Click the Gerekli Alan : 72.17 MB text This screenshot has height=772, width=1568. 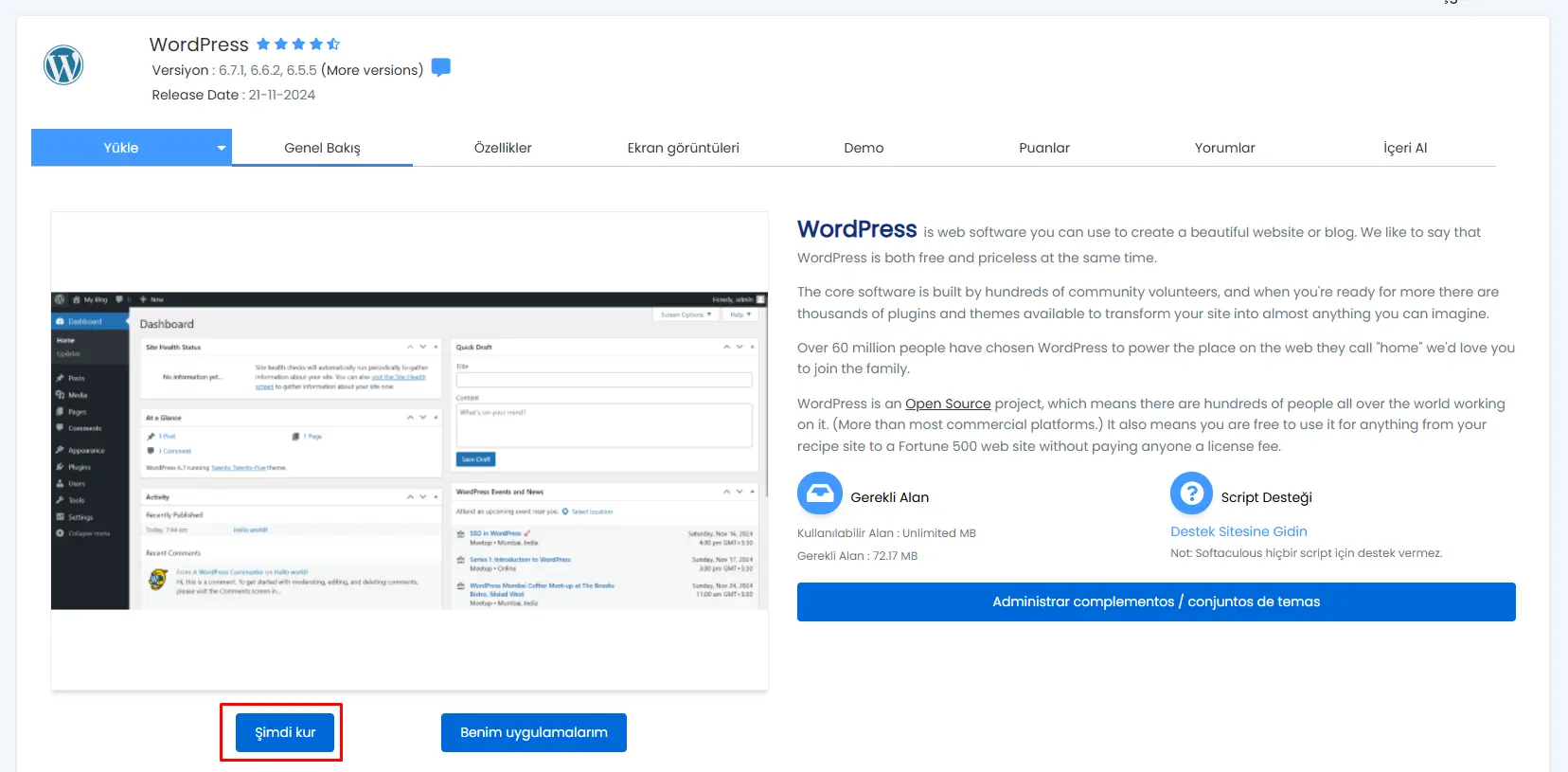click(x=858, y=556)
